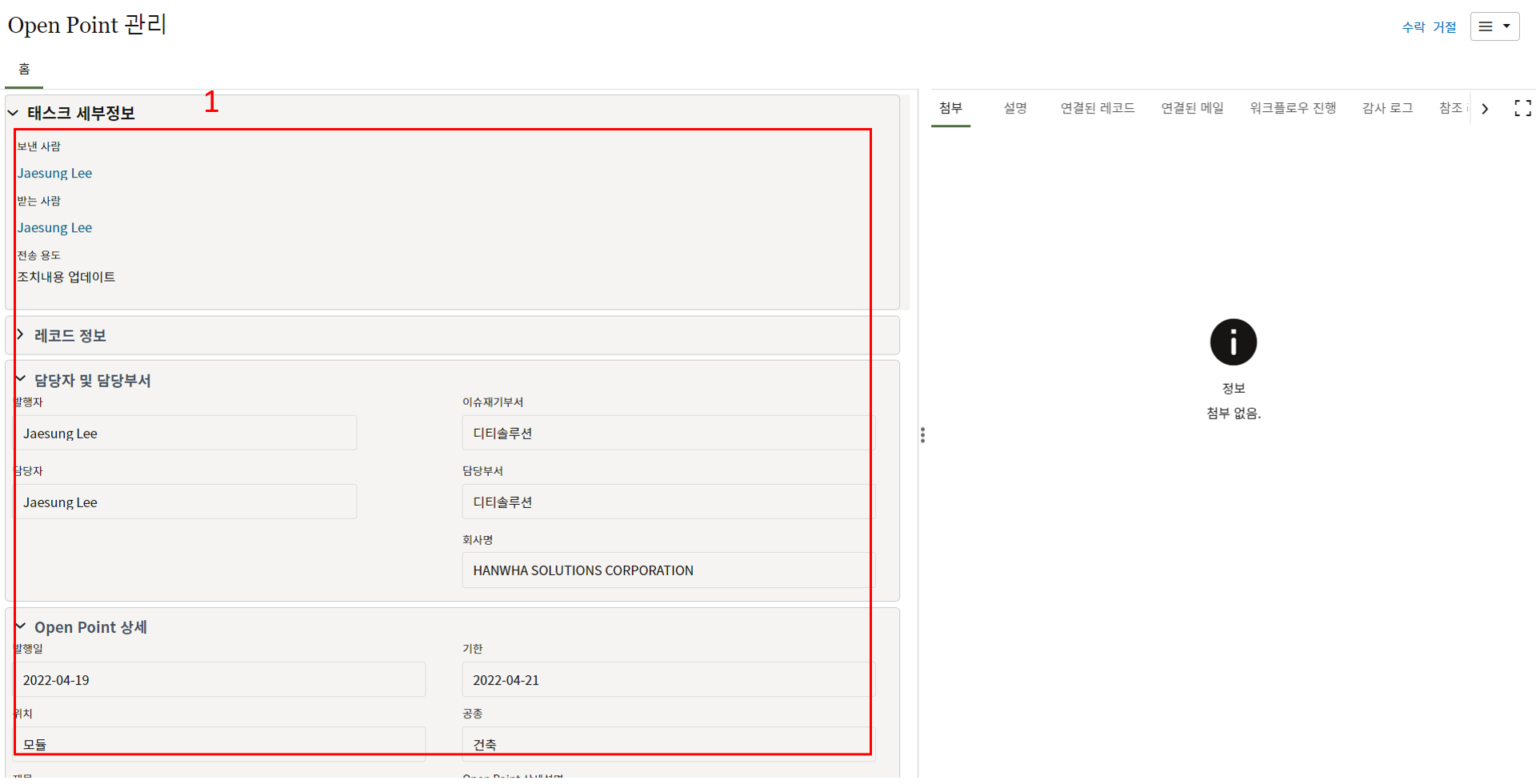Image resolution: width=1536 pixels, height=784 pixels.
Task: Click the 기한 date field 2022-04-21
Action: click(667, 680)
